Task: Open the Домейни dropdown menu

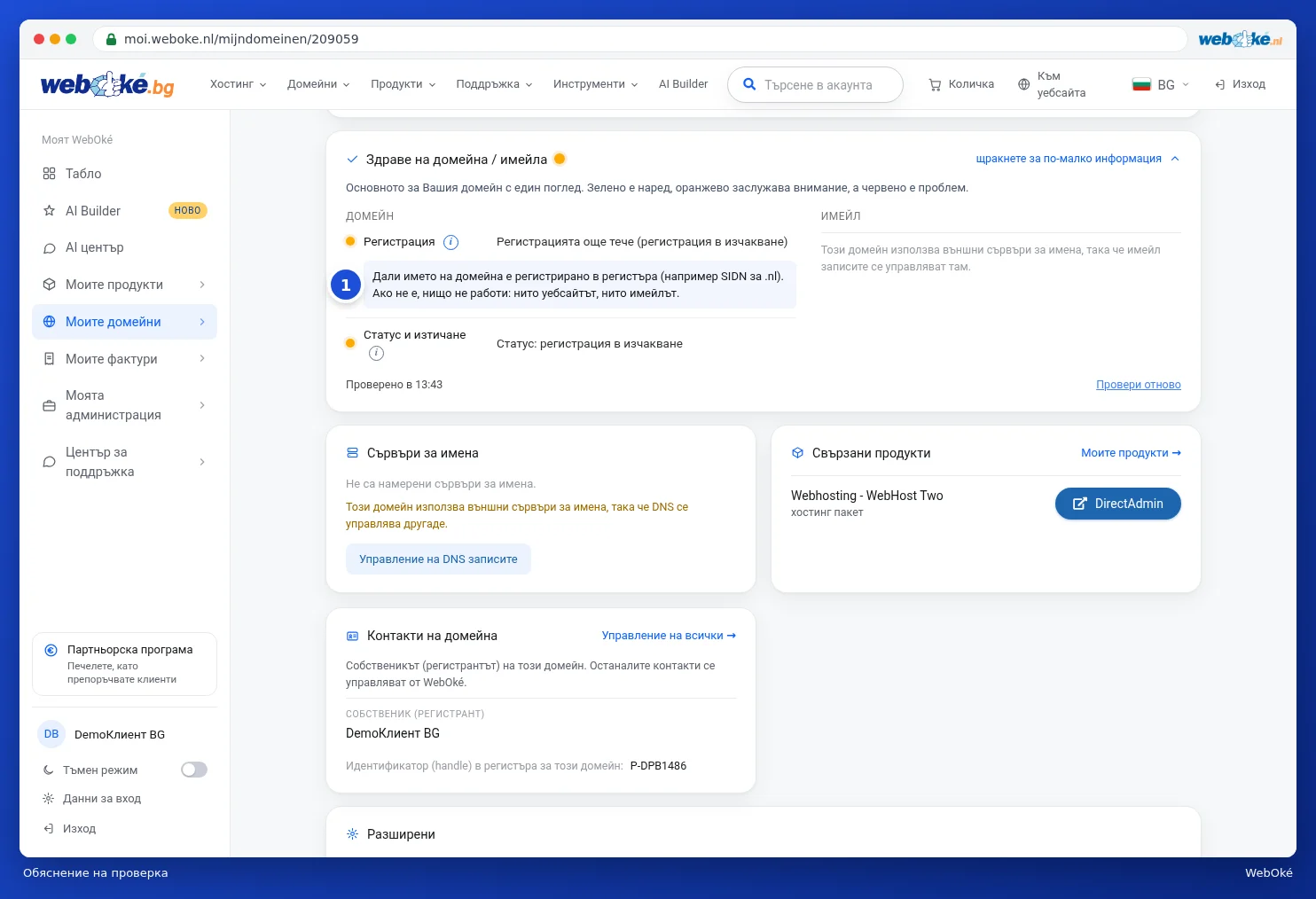Action: [x=318, y=84]
